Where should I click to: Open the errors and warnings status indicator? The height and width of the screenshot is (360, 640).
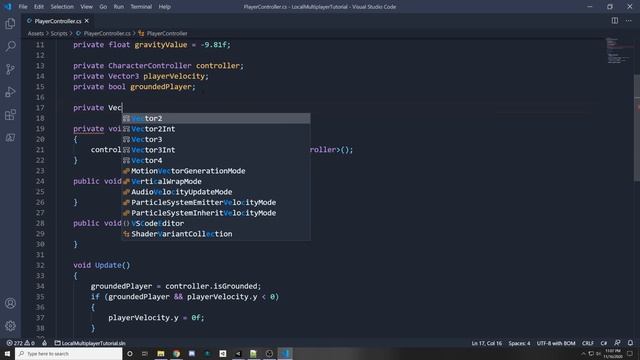[x=20, y=343]
